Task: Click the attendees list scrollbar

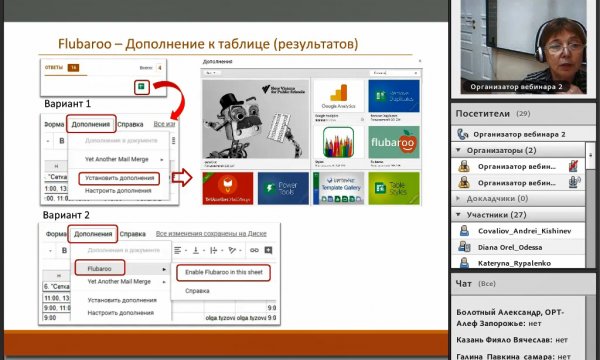Action: [x=590, y=155]
